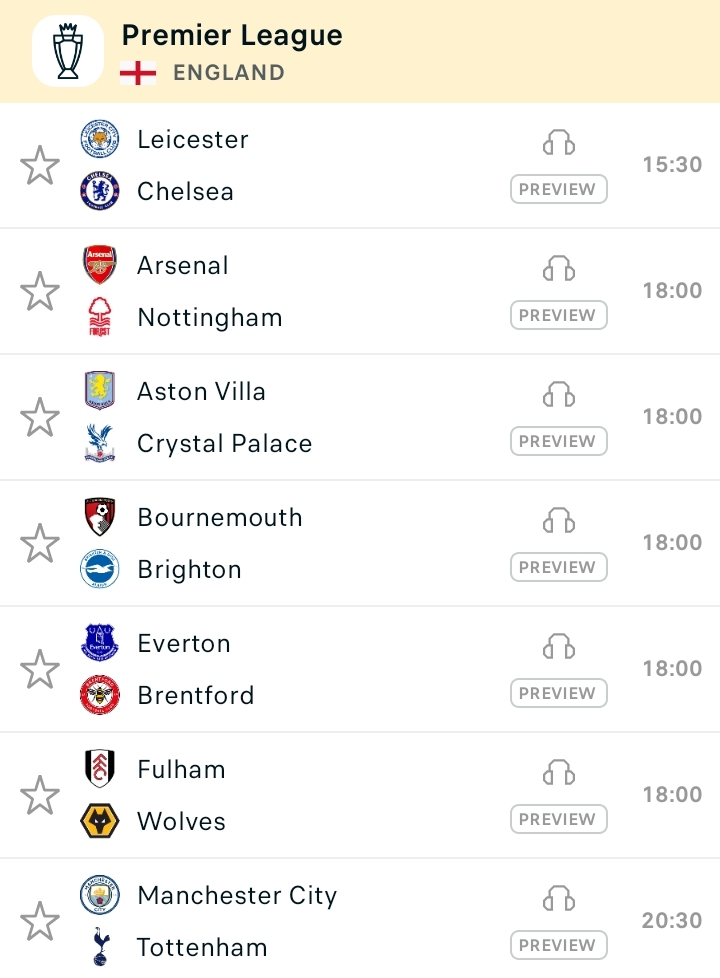Click the Wolves club crest
The width and height of the screenshot is (720, 978).
[100, 820]
